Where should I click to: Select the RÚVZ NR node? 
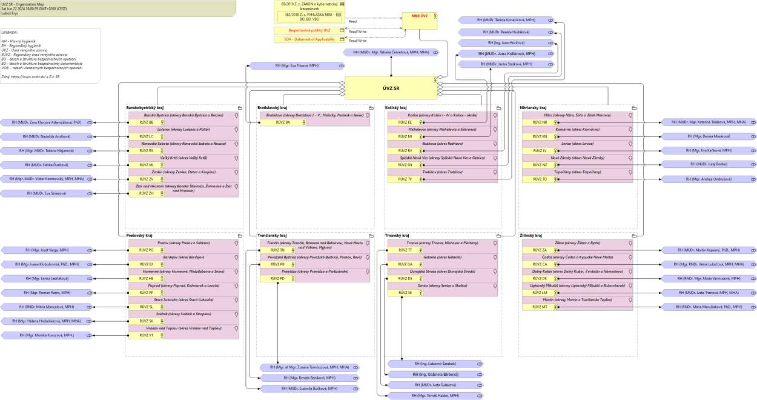tap(540, 123)
